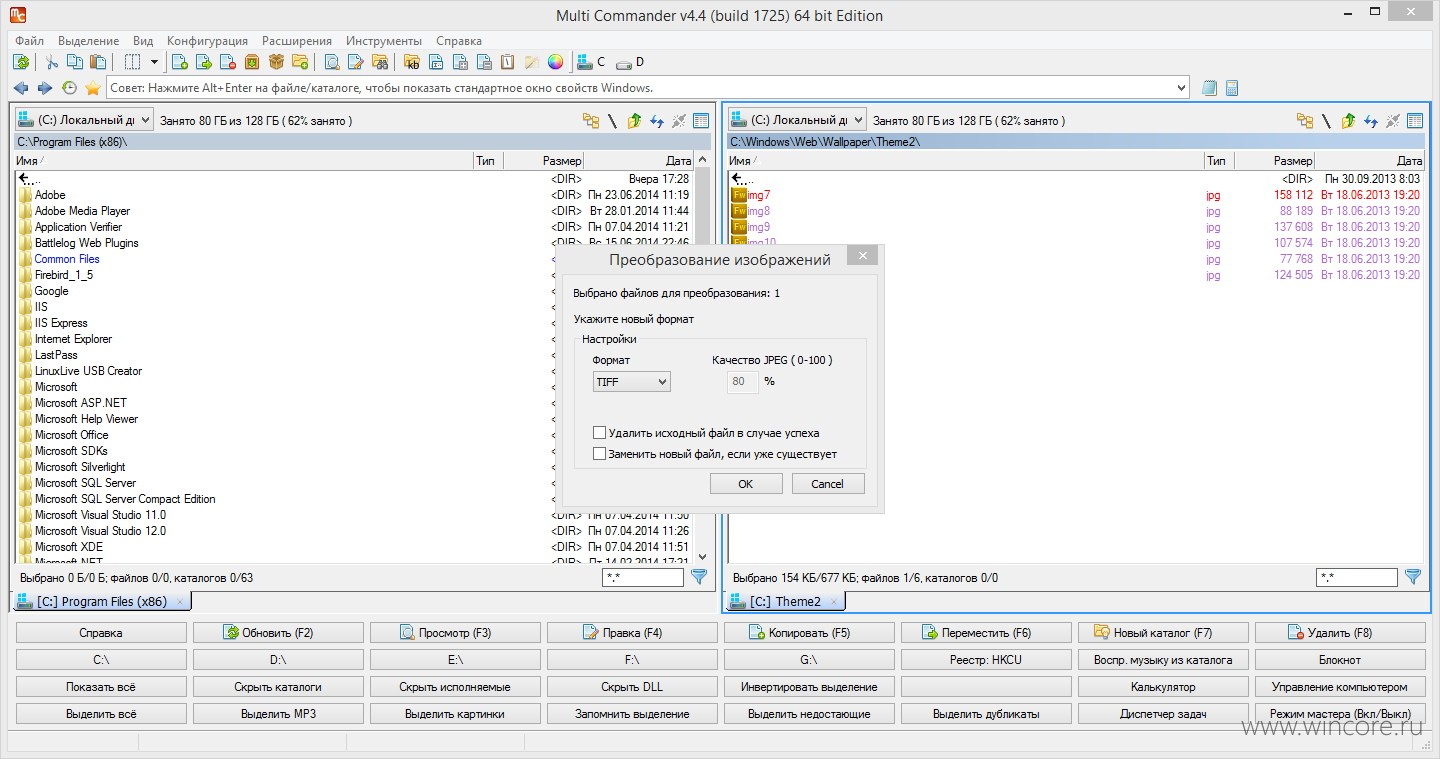Click the notepad icon beside command line

click(1209, 88)
